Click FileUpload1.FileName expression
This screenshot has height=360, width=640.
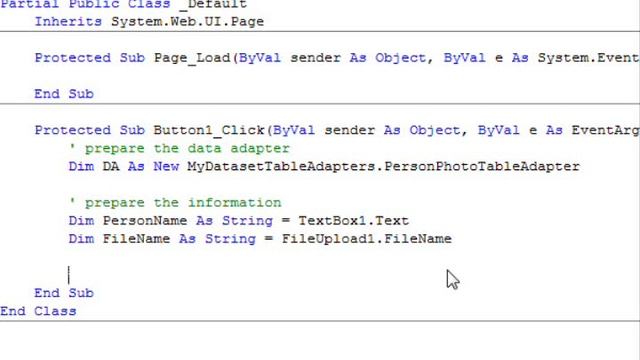(x=367, y=239)
